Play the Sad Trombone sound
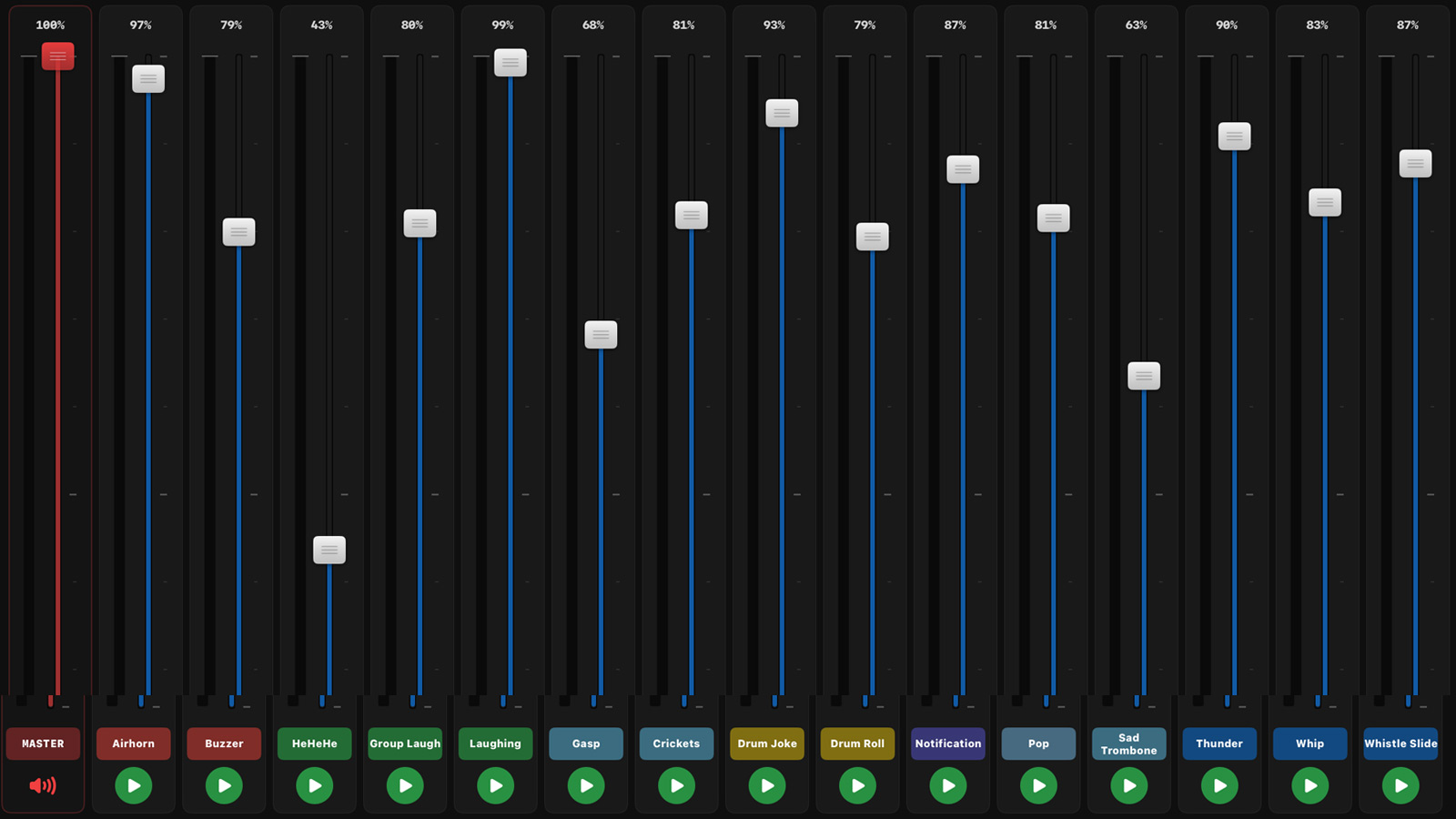 (x=1129, y=785)
